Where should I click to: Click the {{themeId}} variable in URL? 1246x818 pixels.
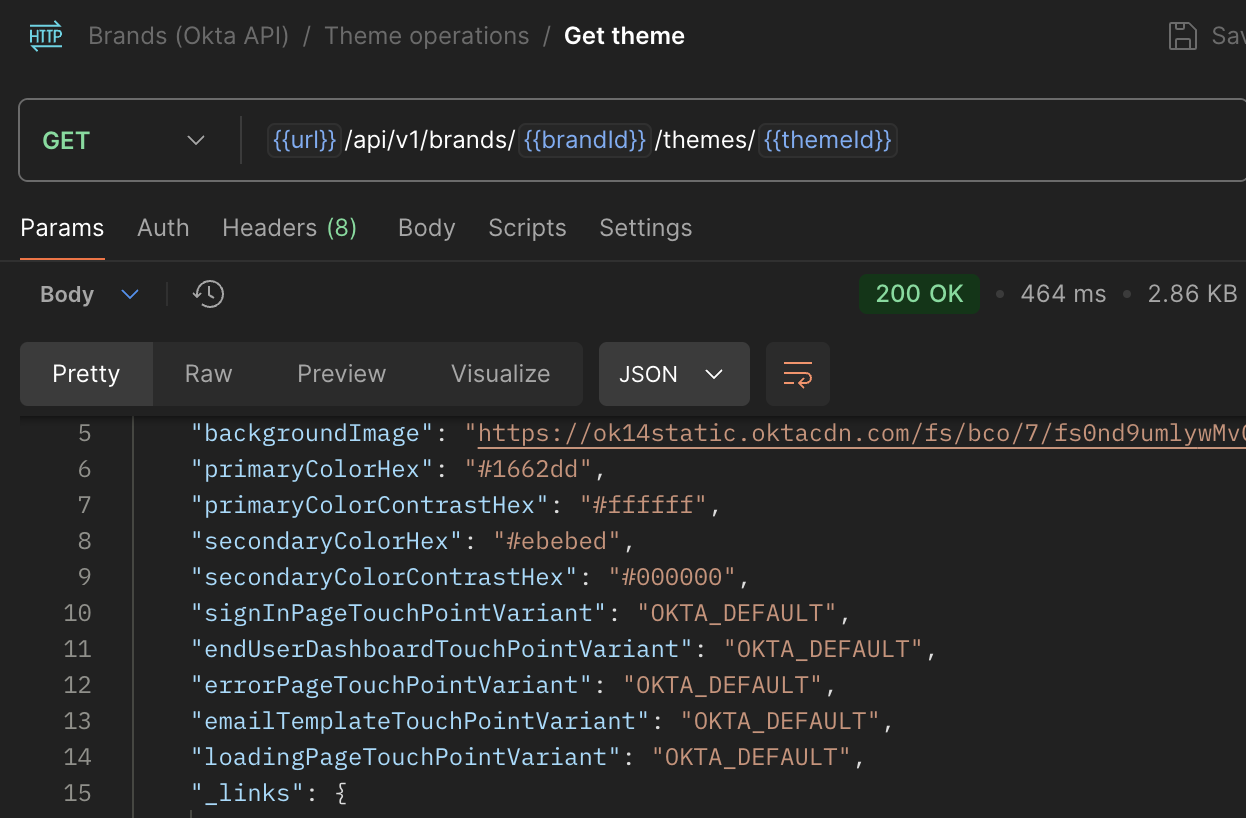pos(827,140)
